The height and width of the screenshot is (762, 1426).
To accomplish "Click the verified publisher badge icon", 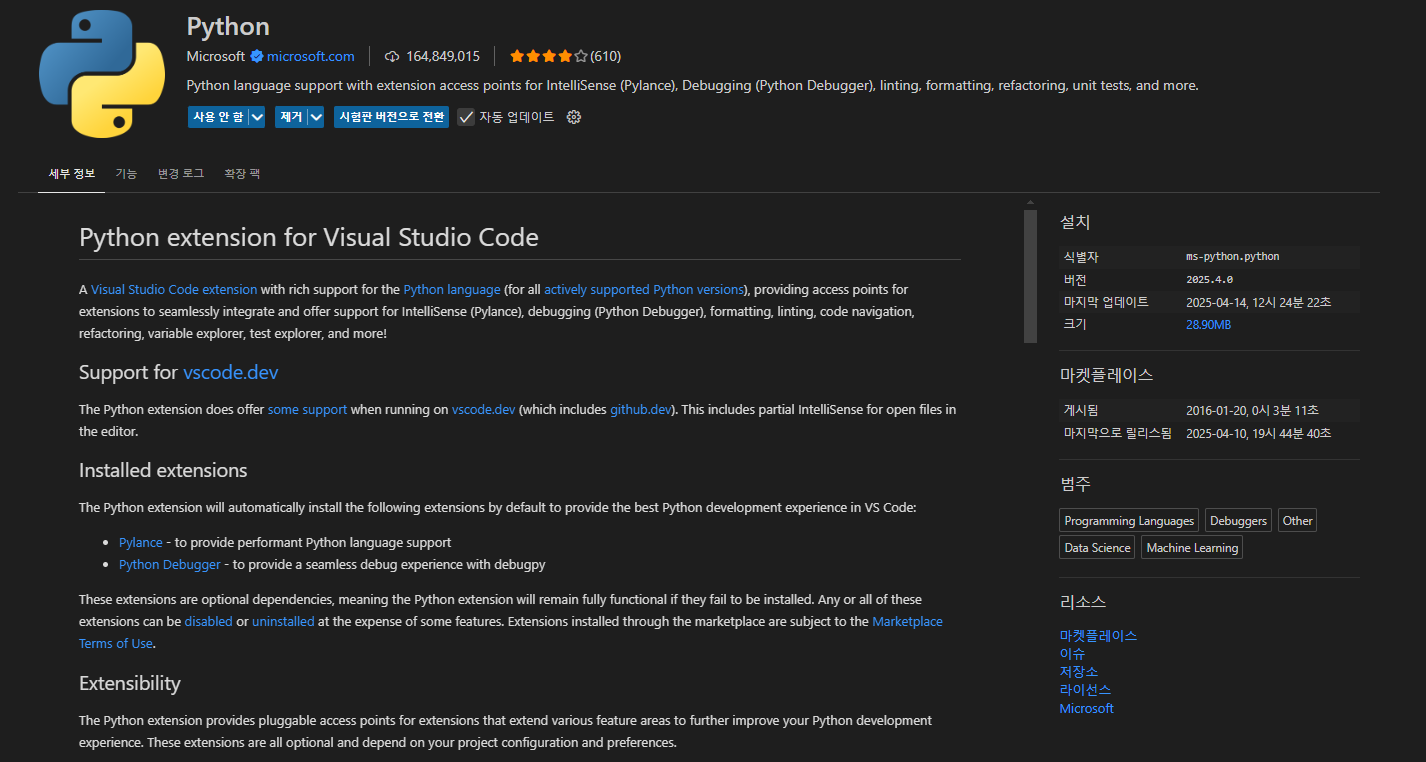I will [257, 56].
